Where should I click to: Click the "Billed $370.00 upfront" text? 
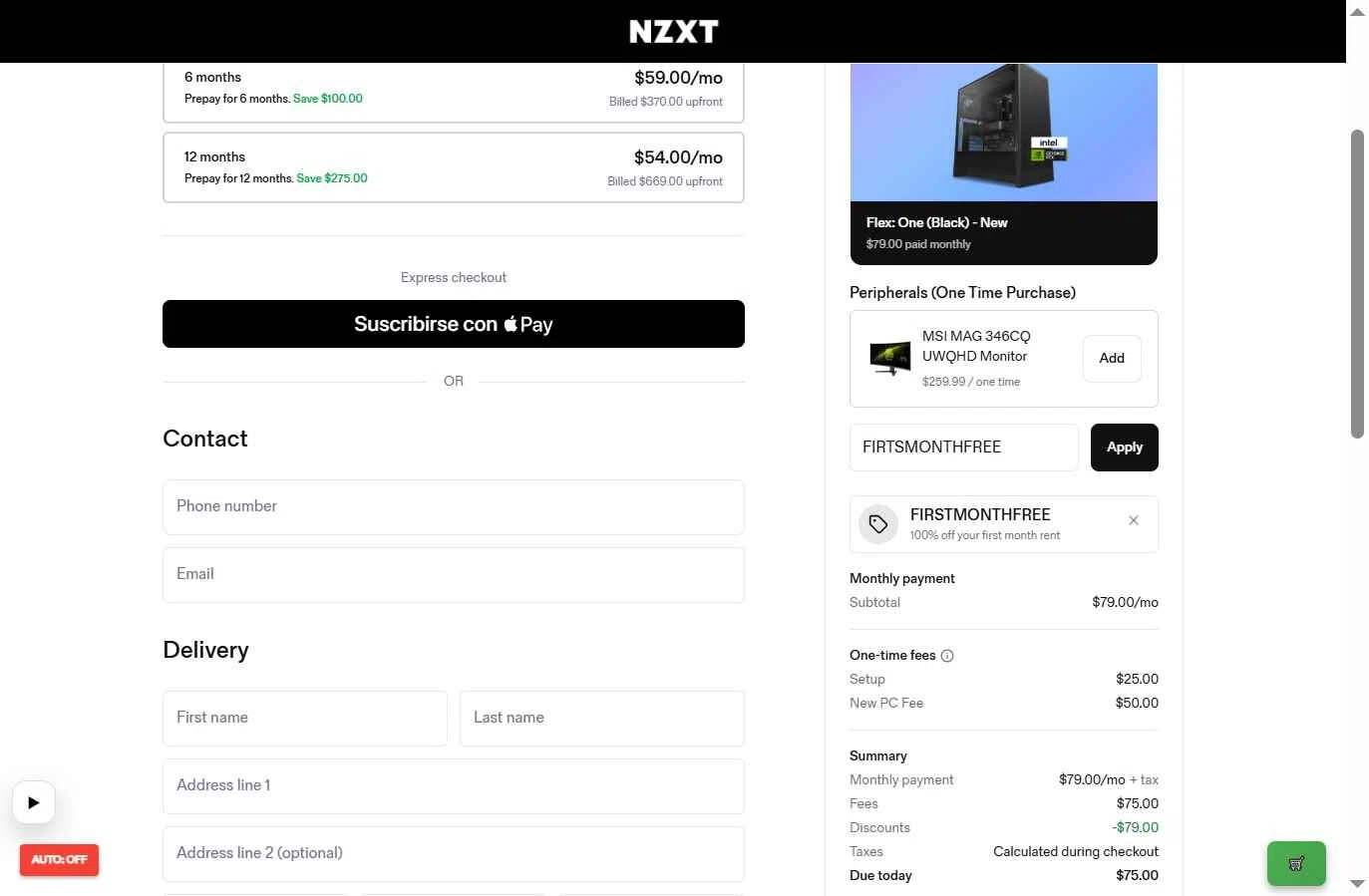point(666,102)
